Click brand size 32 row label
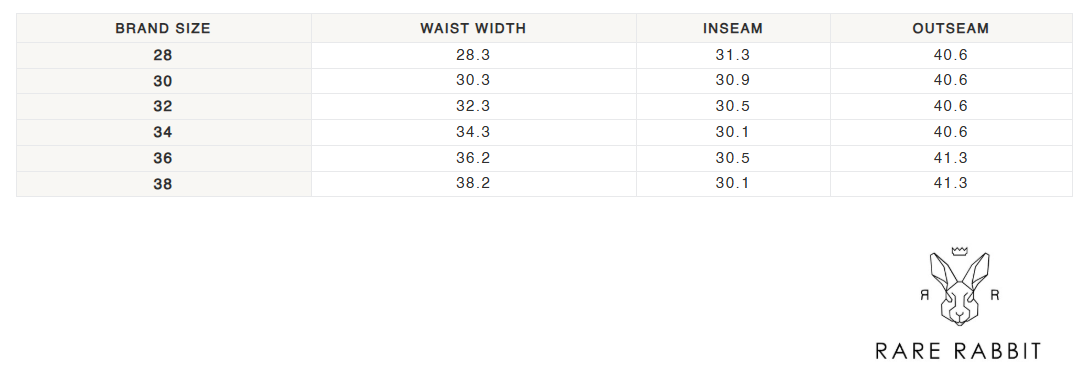The width and height of the screenshot is (1092, 373). pos(163,106)
